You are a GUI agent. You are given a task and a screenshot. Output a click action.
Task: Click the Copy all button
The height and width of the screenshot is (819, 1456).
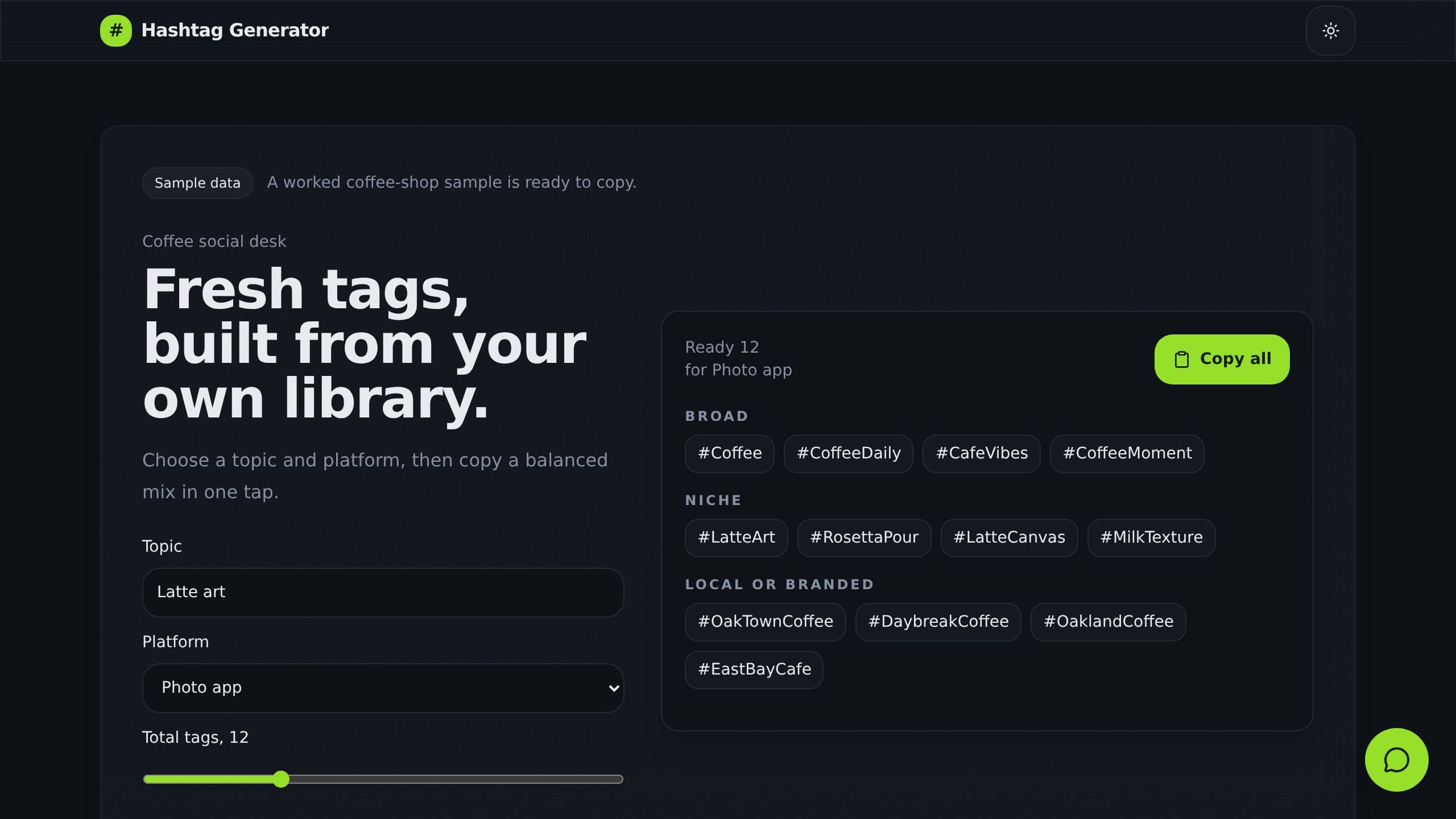pos(1222,359)
